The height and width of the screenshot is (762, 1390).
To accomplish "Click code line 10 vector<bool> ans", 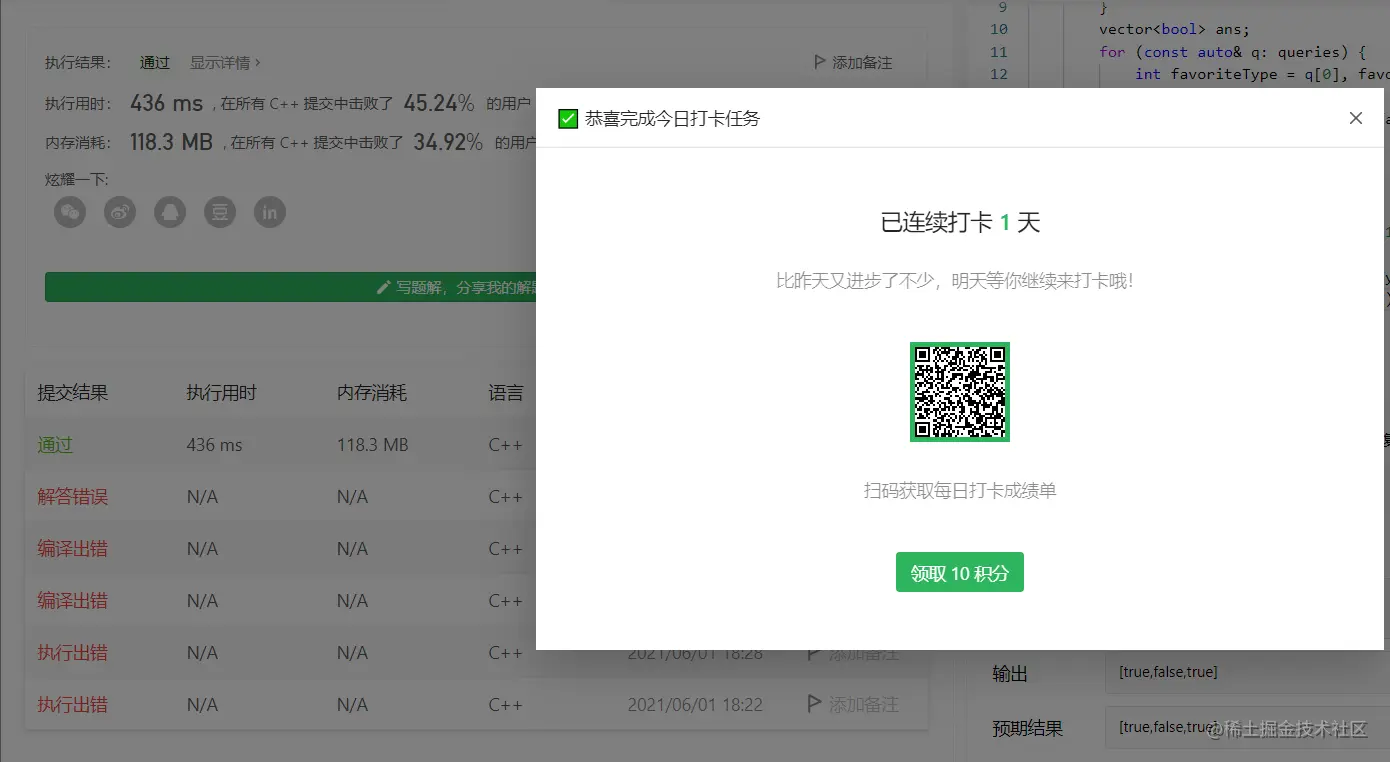I will coord(1174,30).
